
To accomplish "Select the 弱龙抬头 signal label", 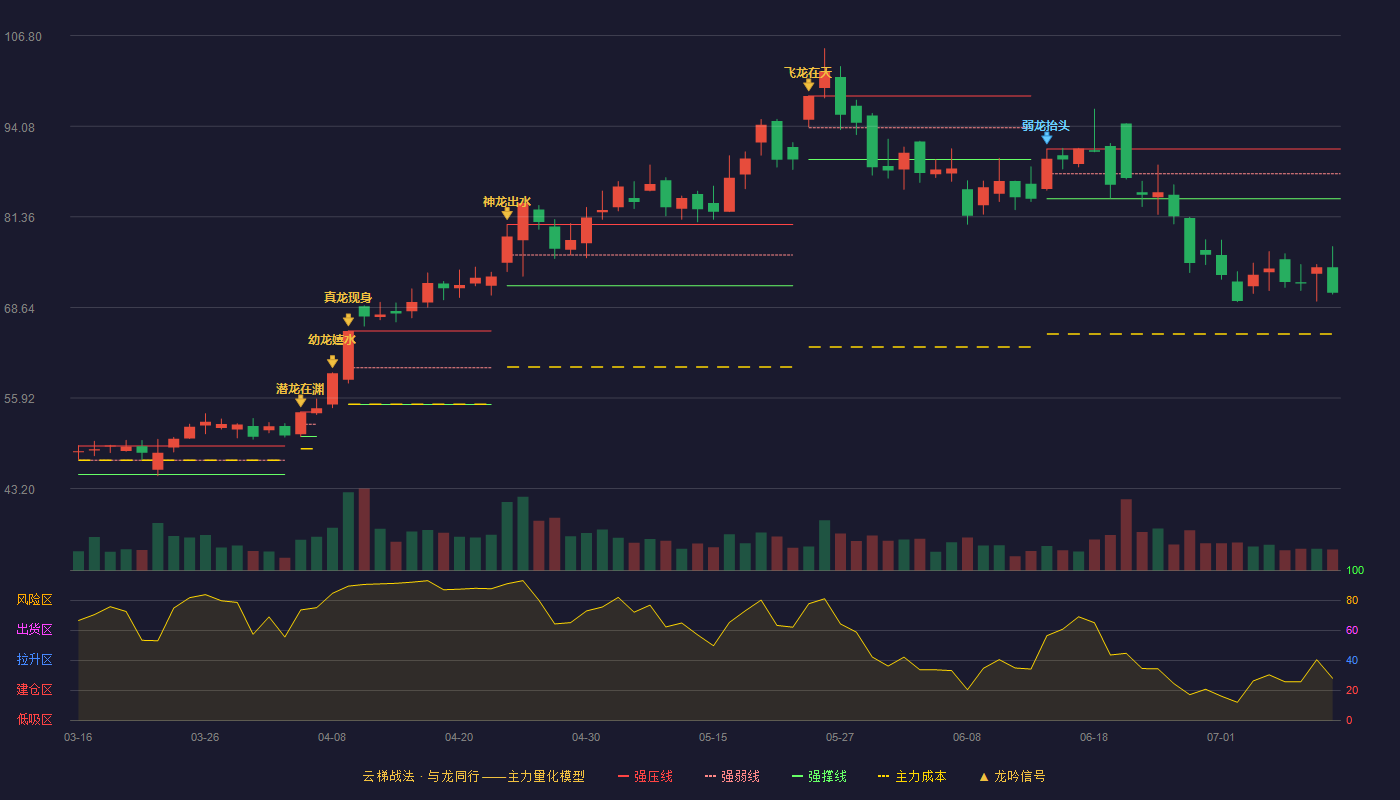I will click(1046, 125).
